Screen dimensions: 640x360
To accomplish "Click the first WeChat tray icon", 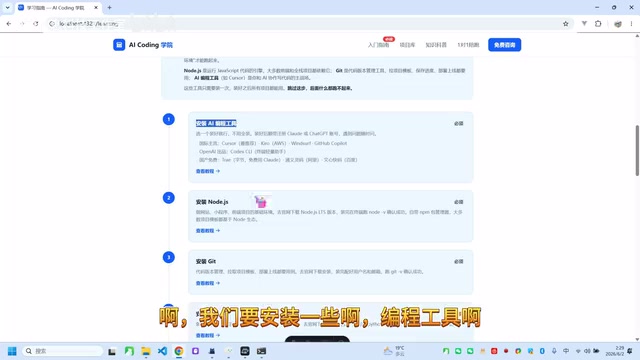I will pos(458,351).
